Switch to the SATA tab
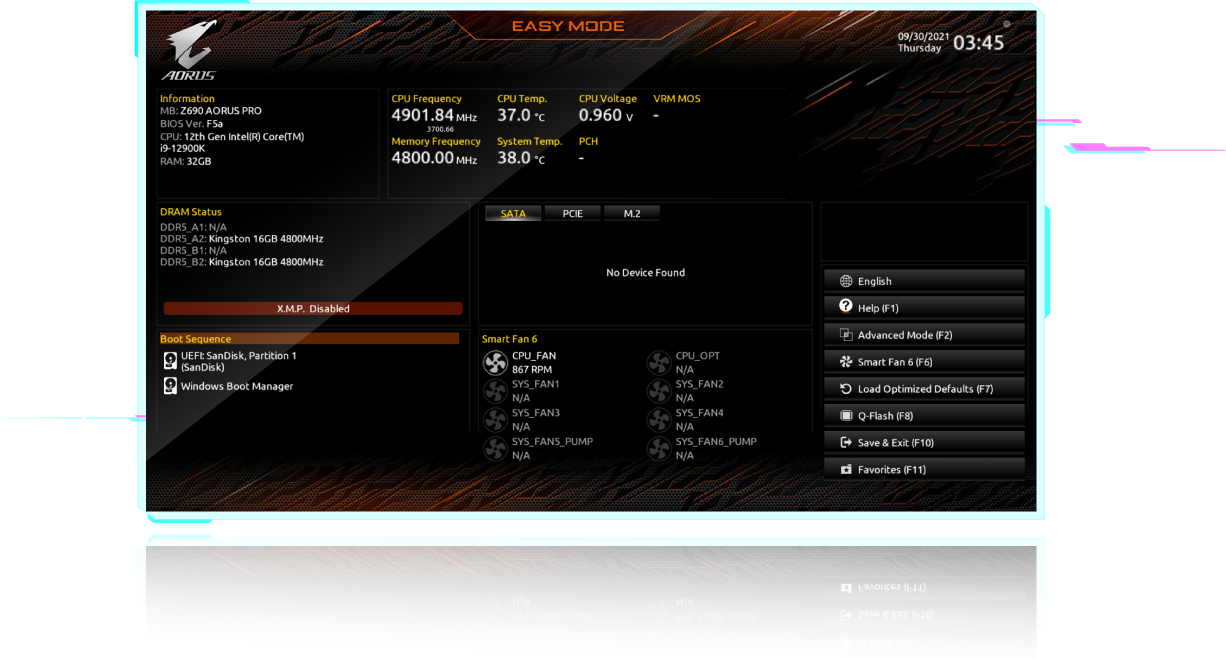1226x659 pixels. click(512, 214)
